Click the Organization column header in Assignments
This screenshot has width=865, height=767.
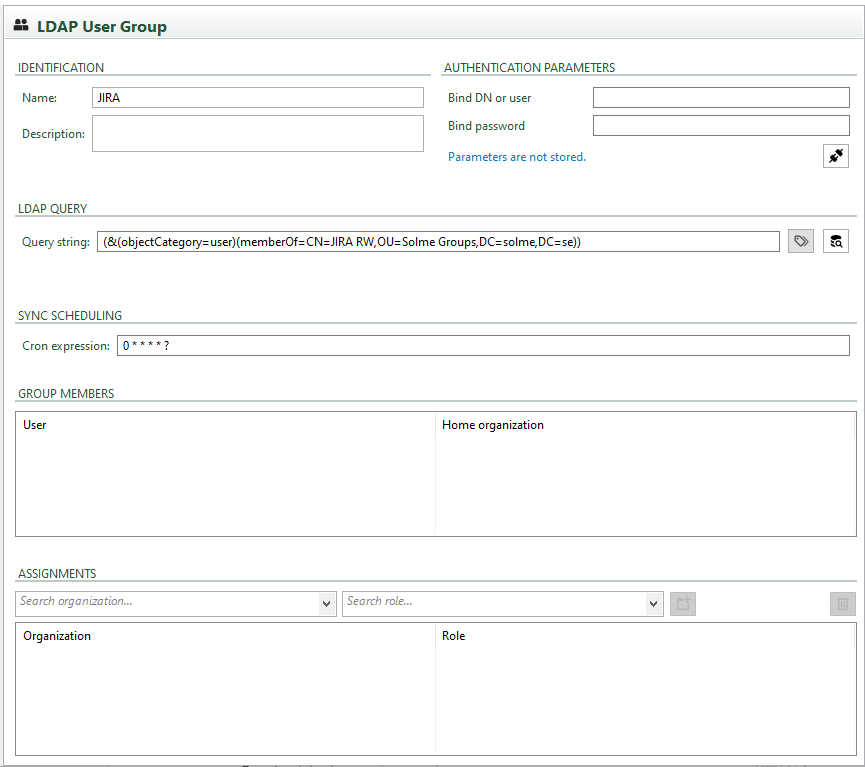tap(57, 636)
